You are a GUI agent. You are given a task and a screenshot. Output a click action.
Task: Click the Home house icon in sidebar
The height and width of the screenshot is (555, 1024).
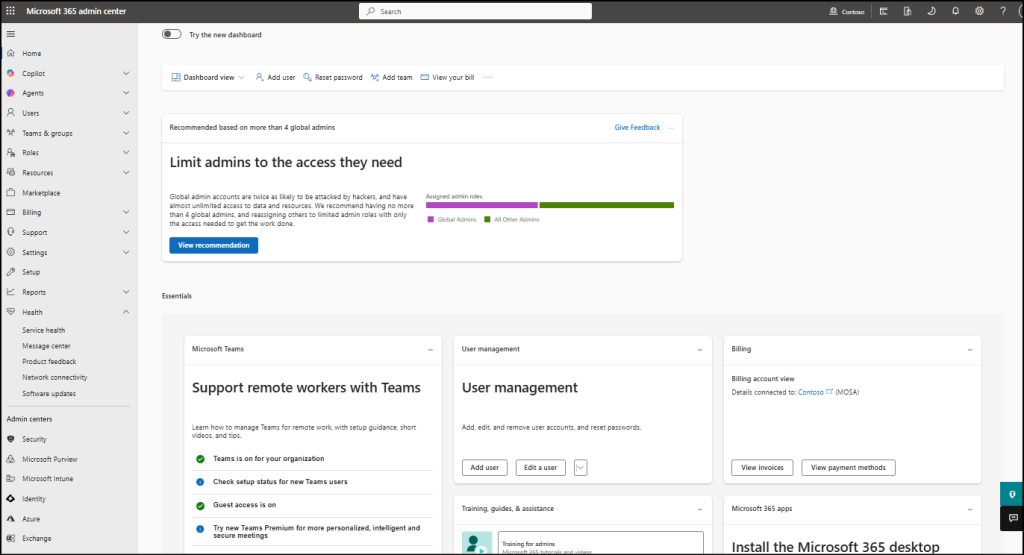[10, 54]
